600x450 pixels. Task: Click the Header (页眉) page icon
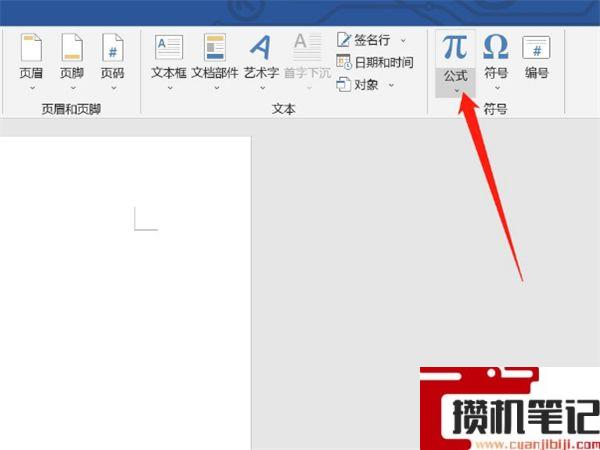pyautogui.click(x=31, y=47)
